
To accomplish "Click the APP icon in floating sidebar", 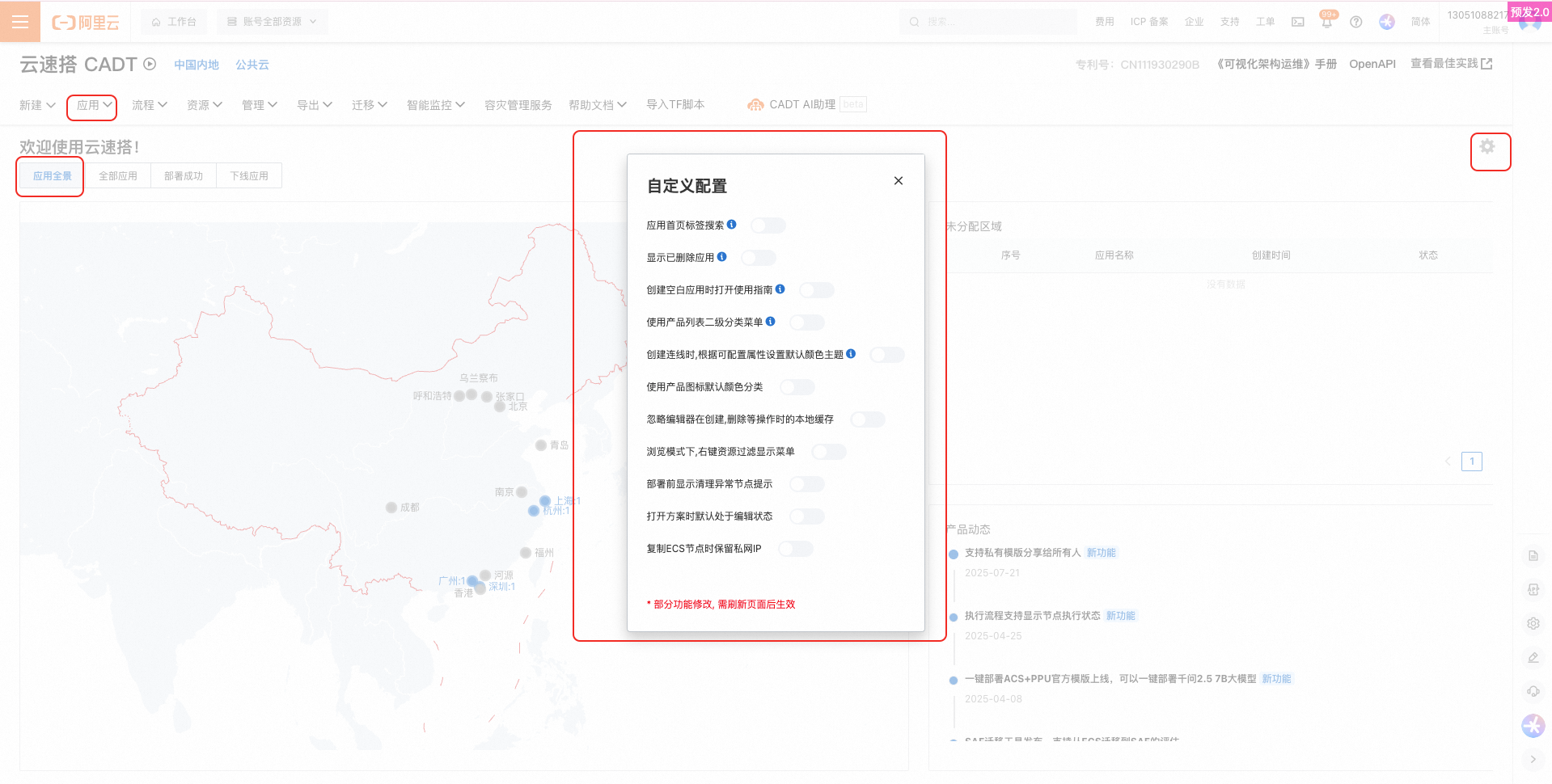I will coord(1533,590).
